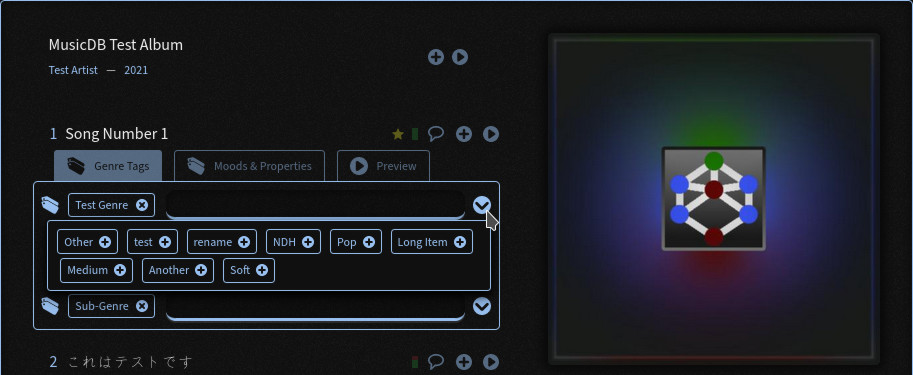Play song 2
913x375 pixels.
[491, 362]
